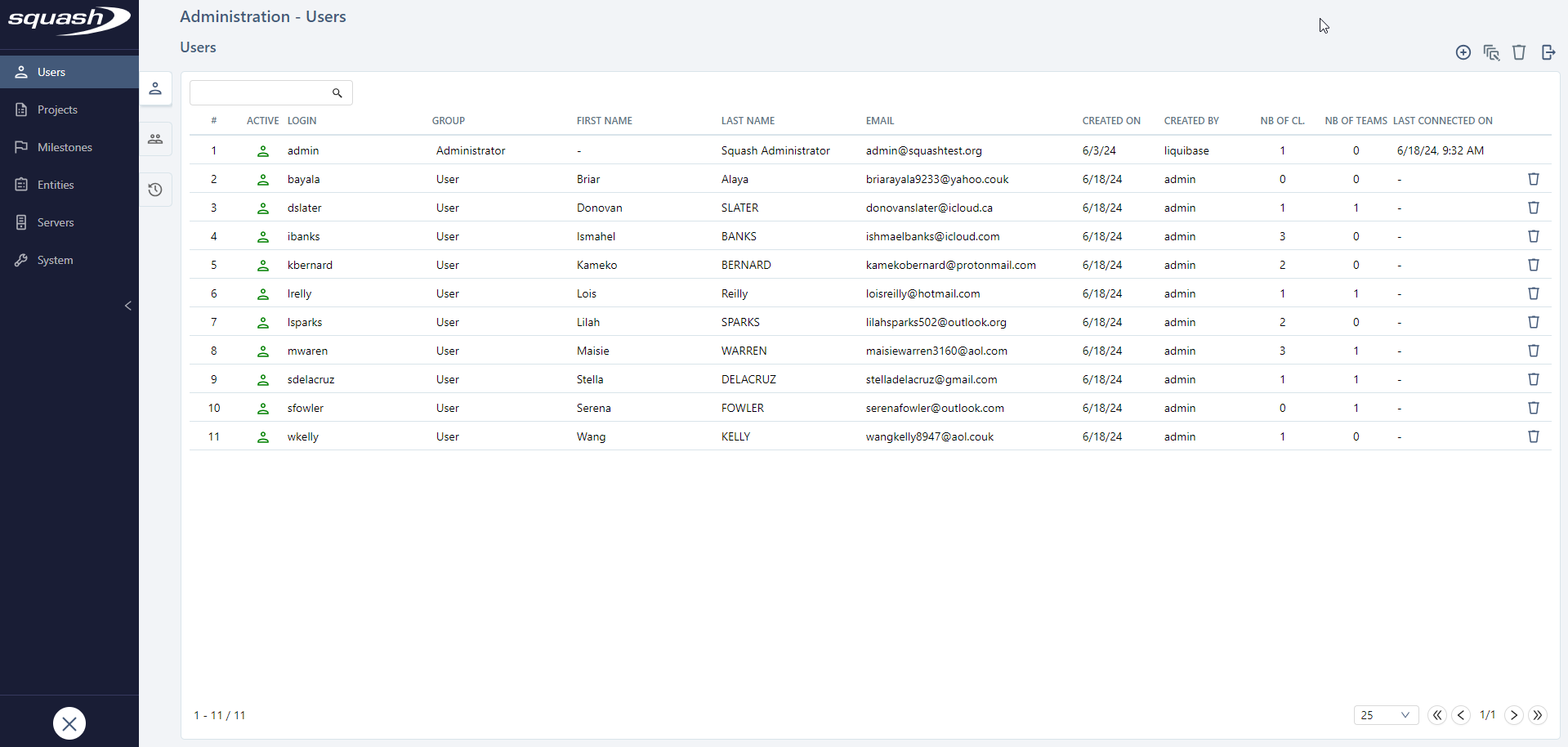The image size is (1568, 747).
Task: Open the add new user icon
Action: point(1463,52)
